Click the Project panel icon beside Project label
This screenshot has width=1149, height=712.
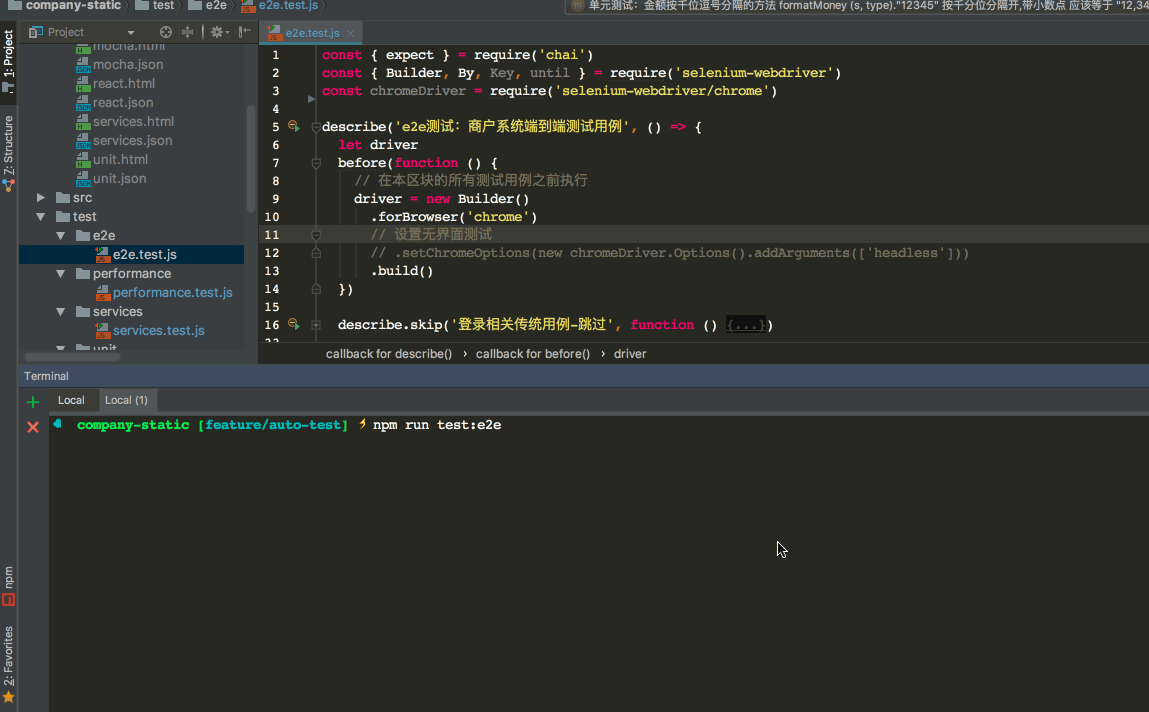(x=35, y=32)
